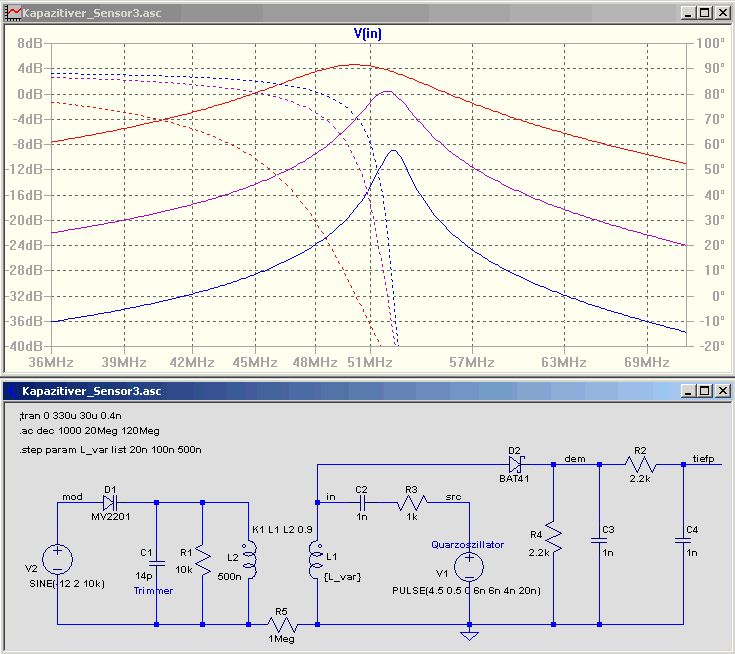Select the D1 MV2201 varactor diode symbol

110,502
